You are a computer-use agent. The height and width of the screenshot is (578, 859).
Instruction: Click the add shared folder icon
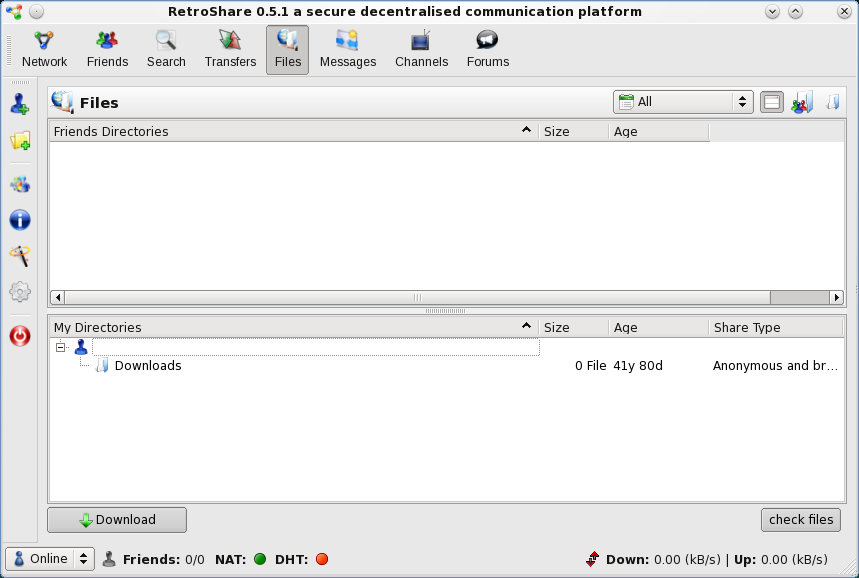(20, 140)
